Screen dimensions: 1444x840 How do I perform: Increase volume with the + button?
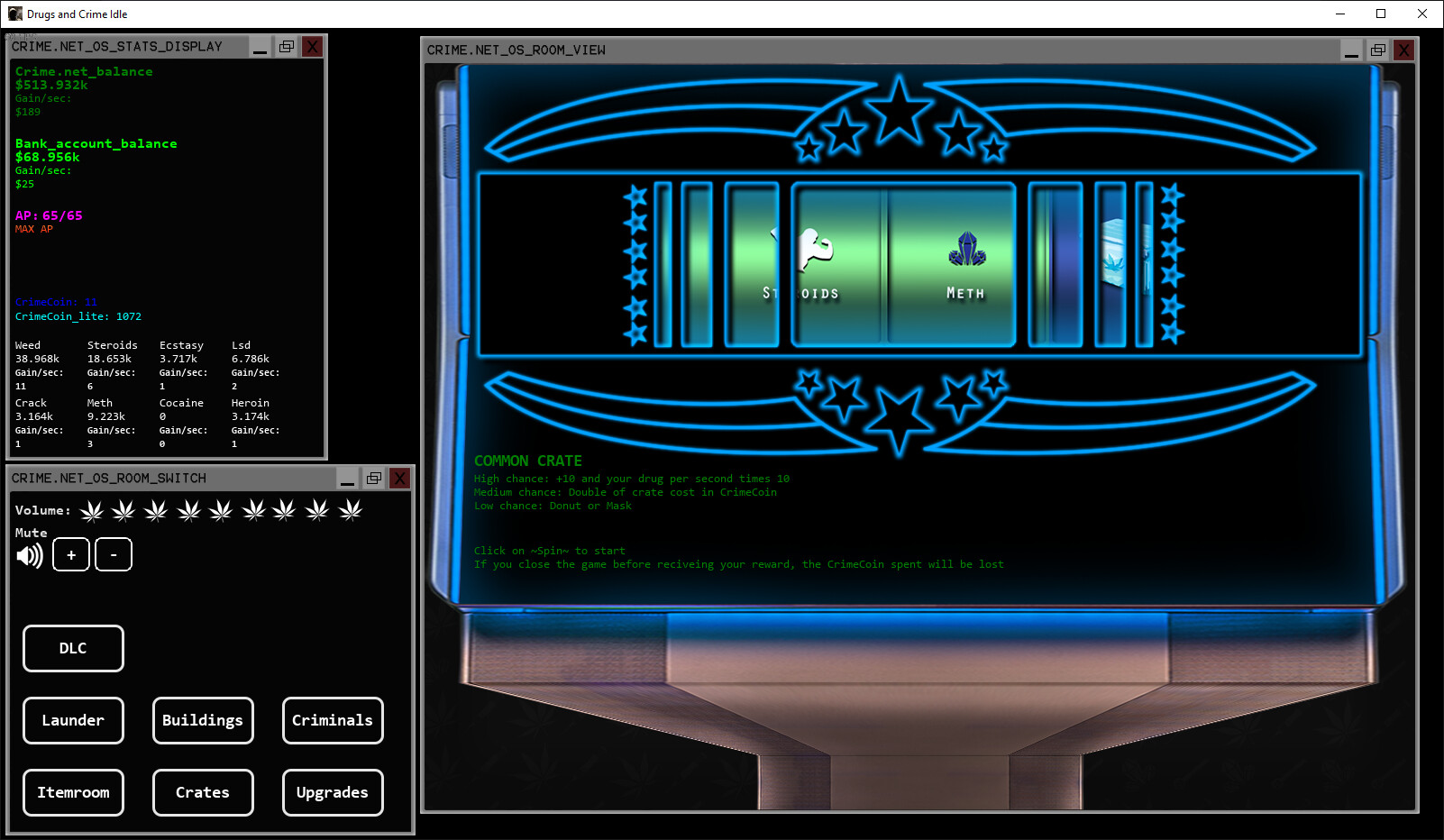(70, 554)
